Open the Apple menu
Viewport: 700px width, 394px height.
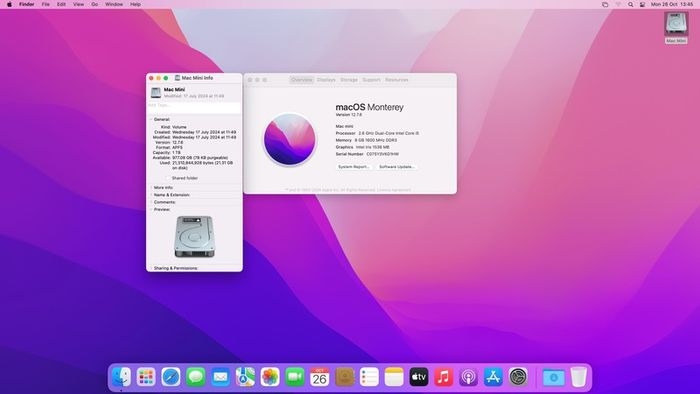pos(9,4)
